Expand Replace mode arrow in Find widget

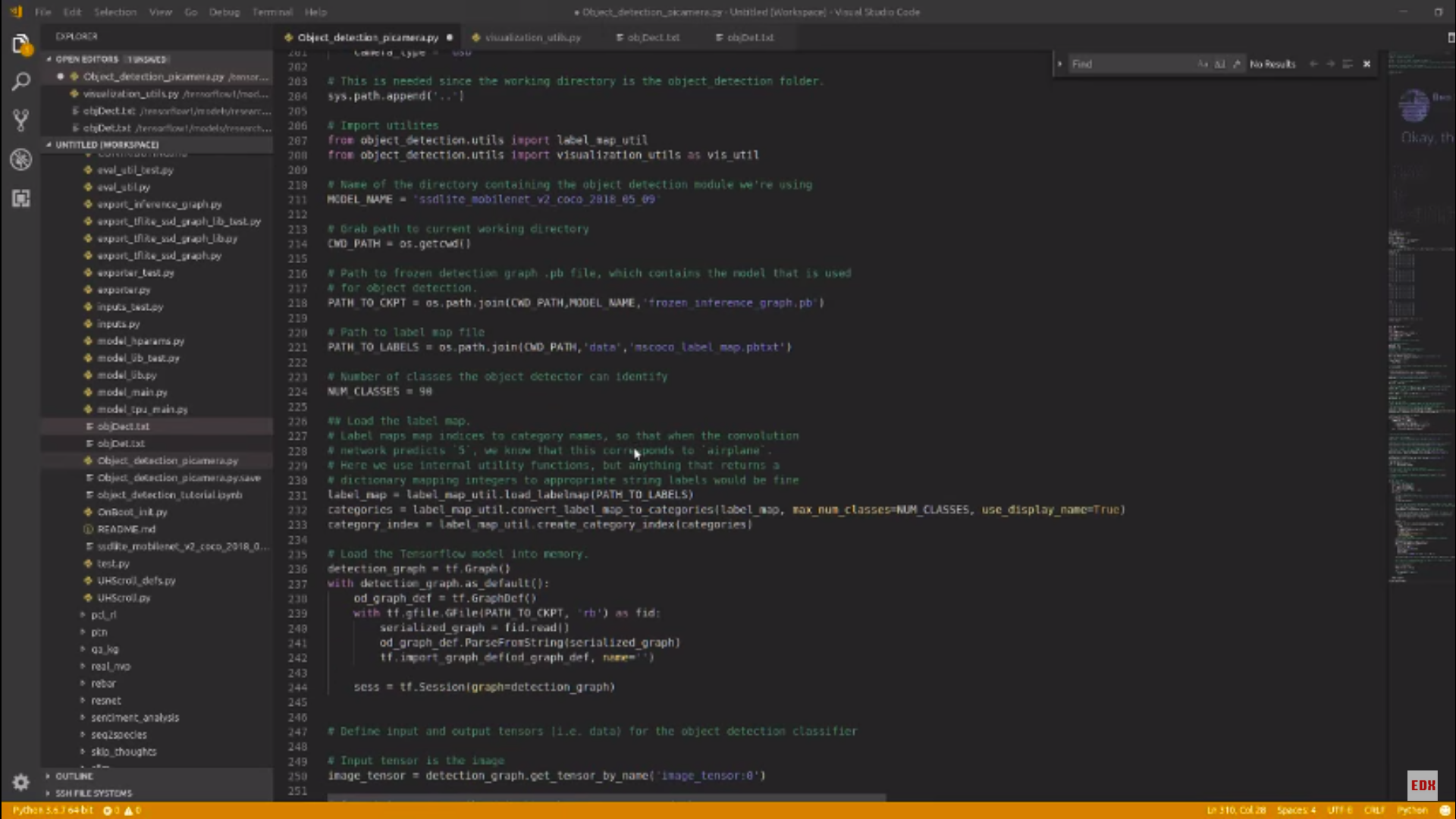1059,64
